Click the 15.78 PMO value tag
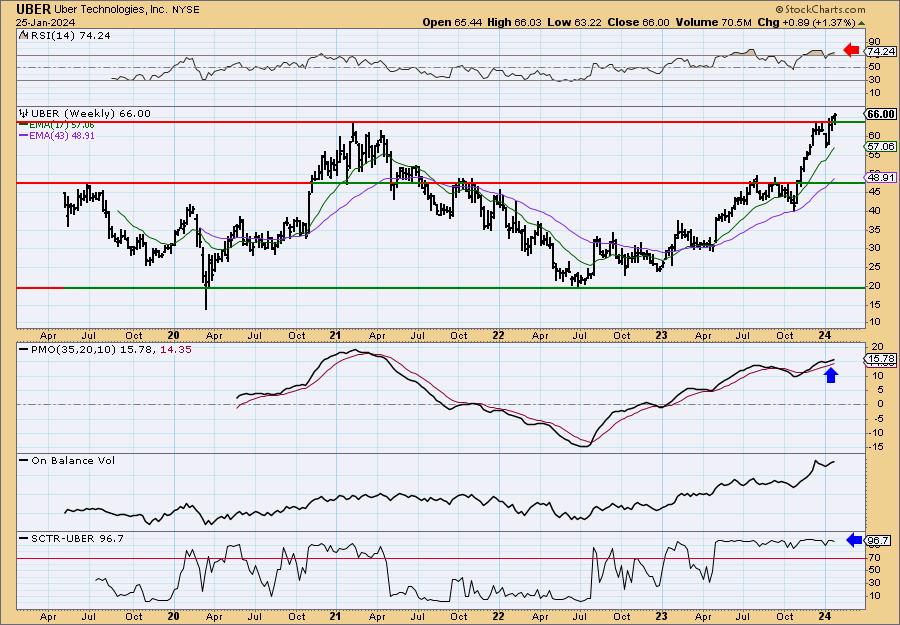 coord(881,359)
